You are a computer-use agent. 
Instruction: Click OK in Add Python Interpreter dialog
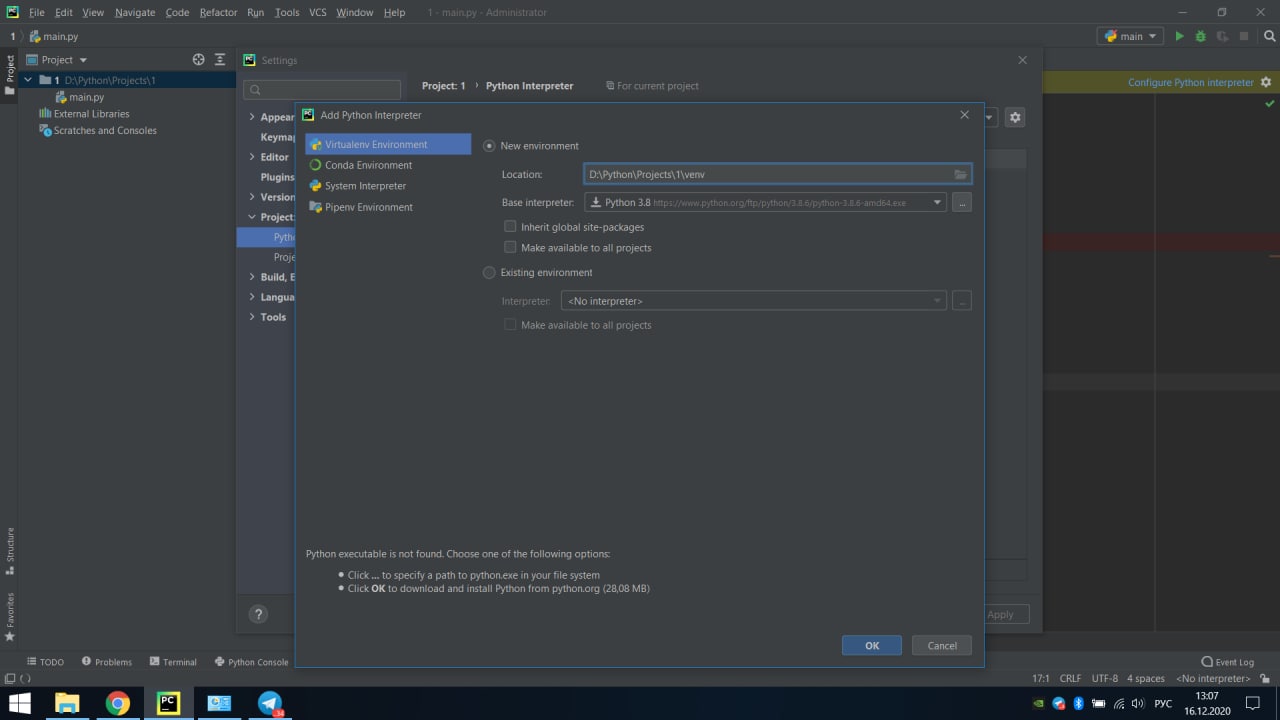pos(872,645)
